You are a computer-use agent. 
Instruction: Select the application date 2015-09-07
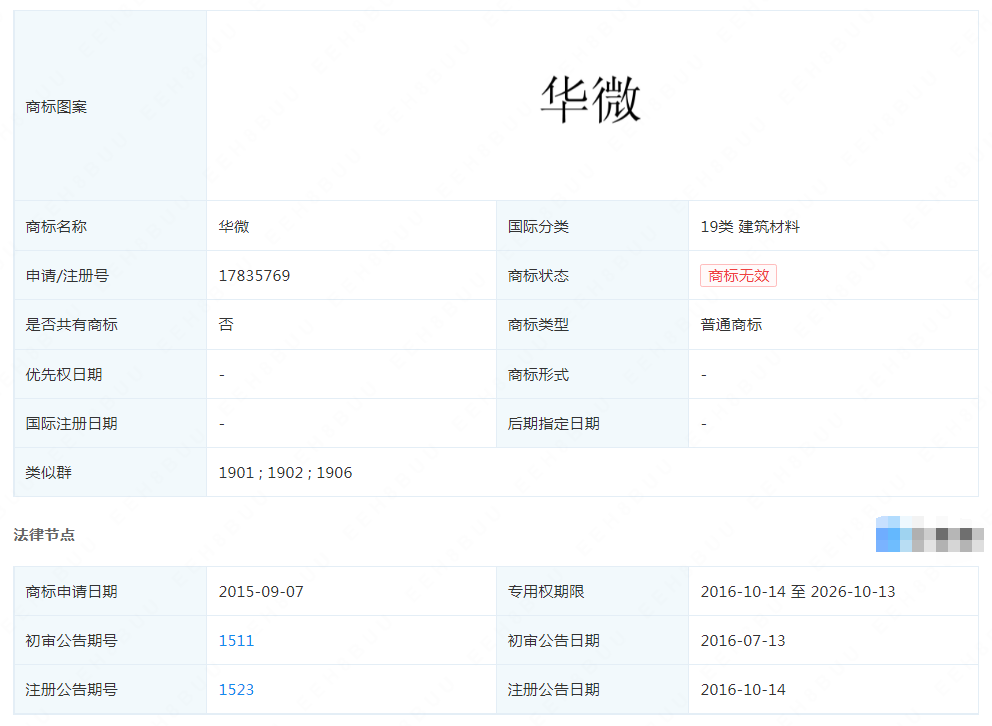tap(261, 591)
